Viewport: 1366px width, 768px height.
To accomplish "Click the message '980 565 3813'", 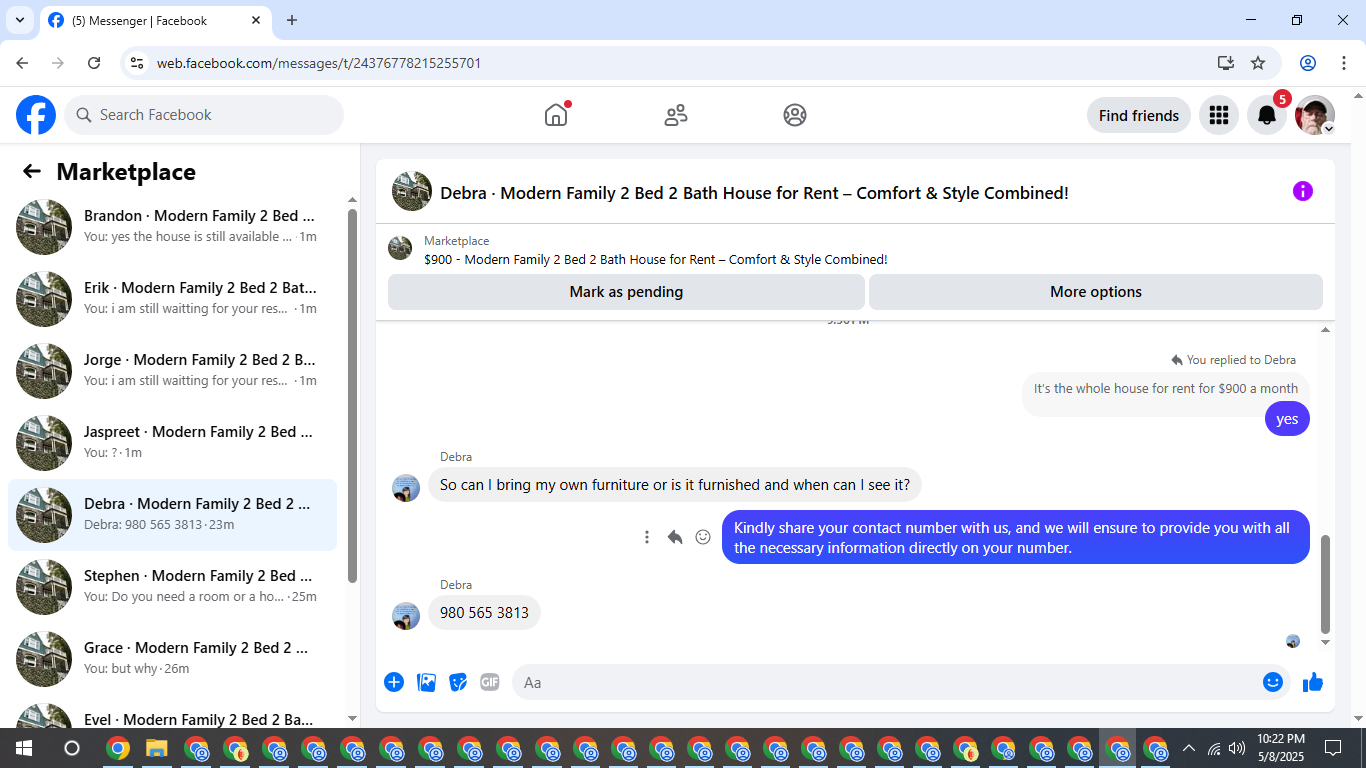I will pos(484,613).
